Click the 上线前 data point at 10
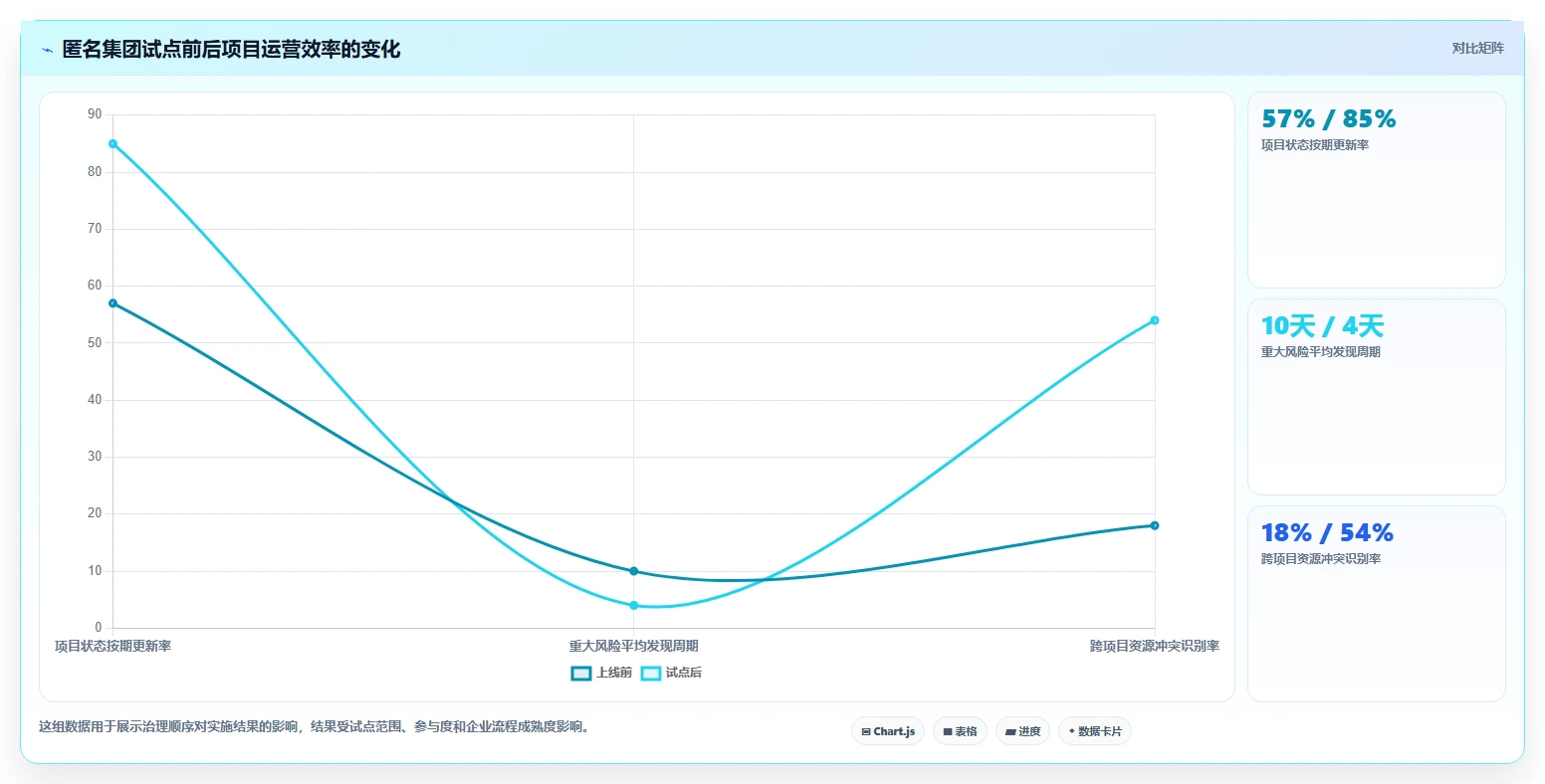The width and height of the screenshot is (1545, 784). click(633, 571)
